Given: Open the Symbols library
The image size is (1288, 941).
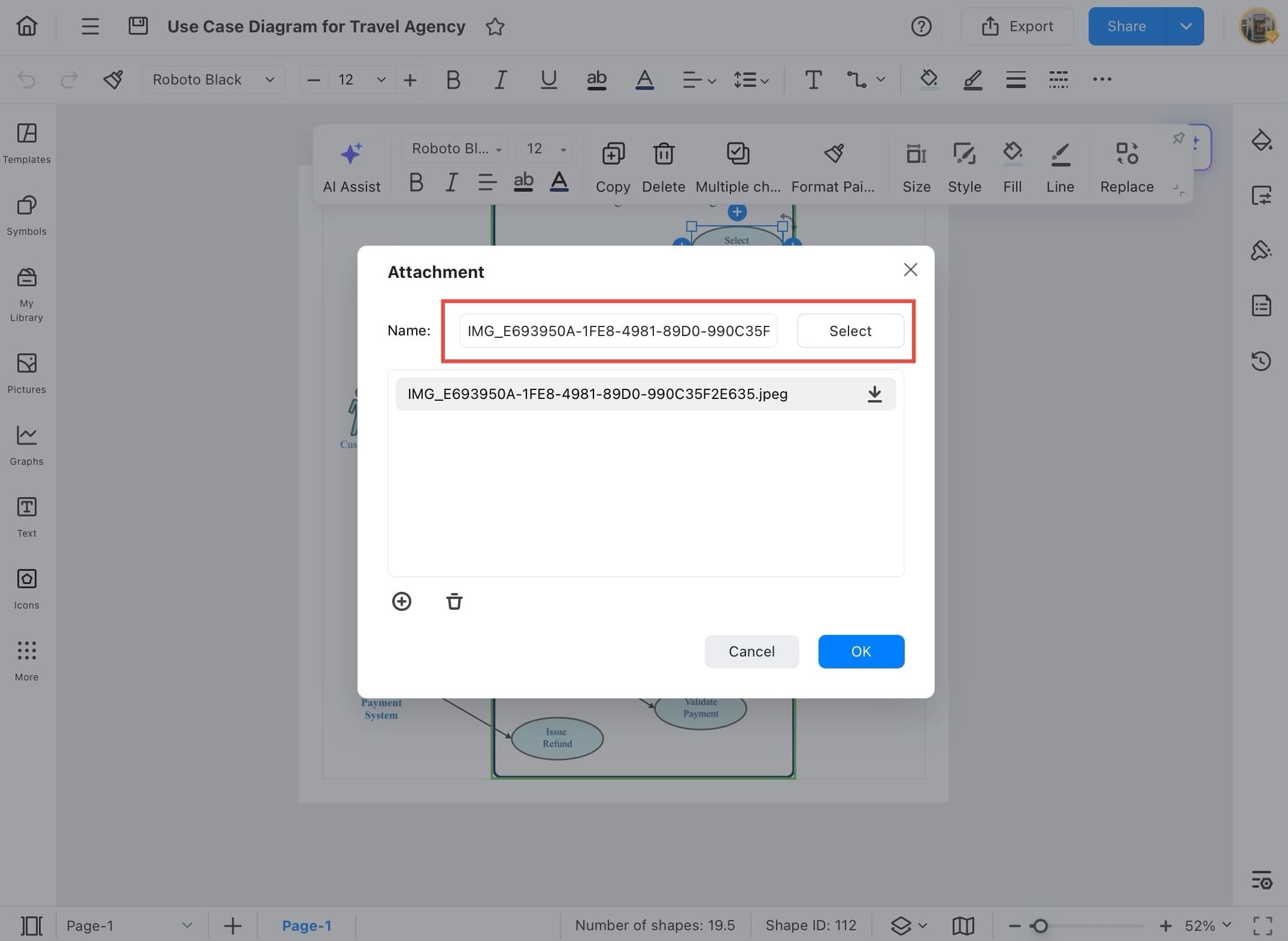Looking at the screenshot, I should [26, 214].
